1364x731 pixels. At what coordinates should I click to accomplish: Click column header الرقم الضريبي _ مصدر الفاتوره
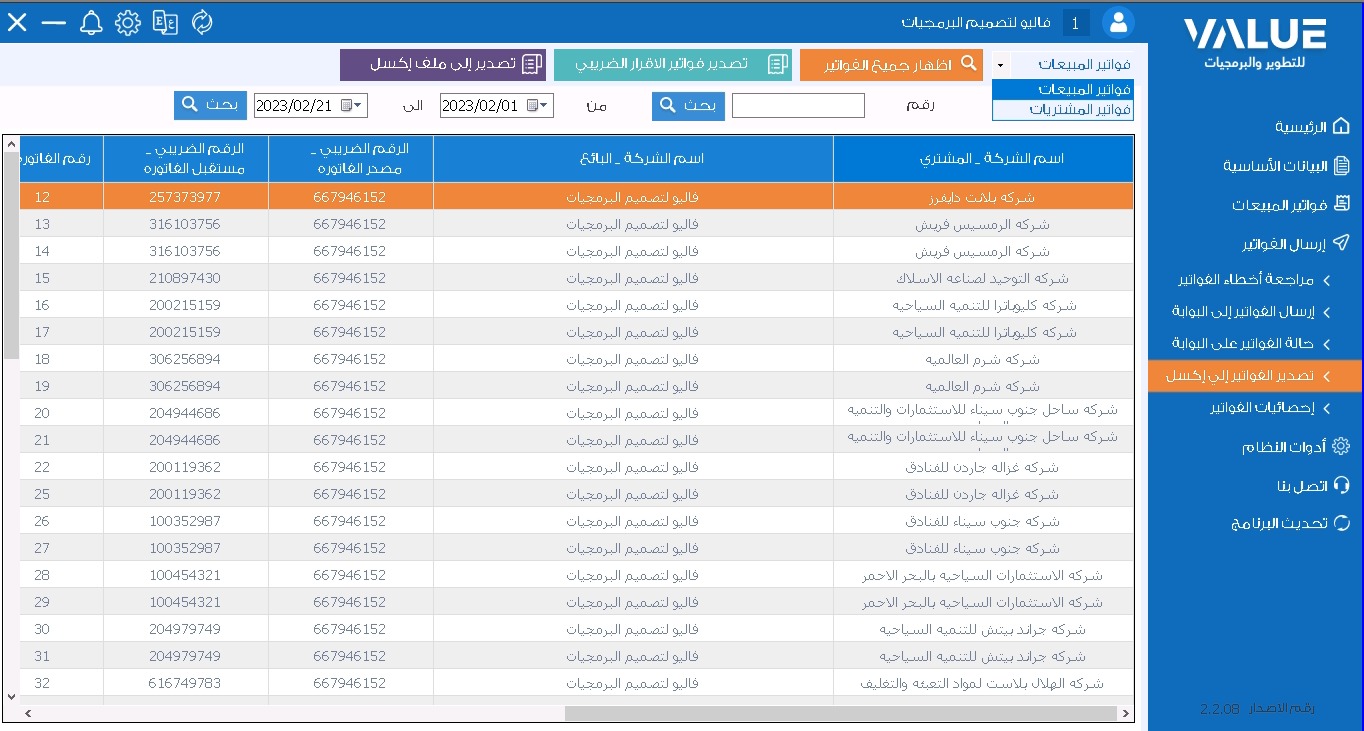[348, 159]
